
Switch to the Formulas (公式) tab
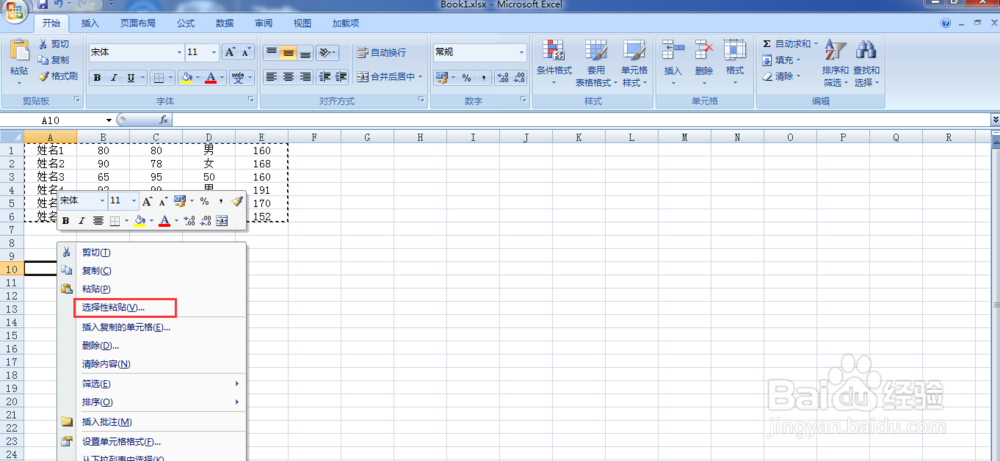point(186,24)
